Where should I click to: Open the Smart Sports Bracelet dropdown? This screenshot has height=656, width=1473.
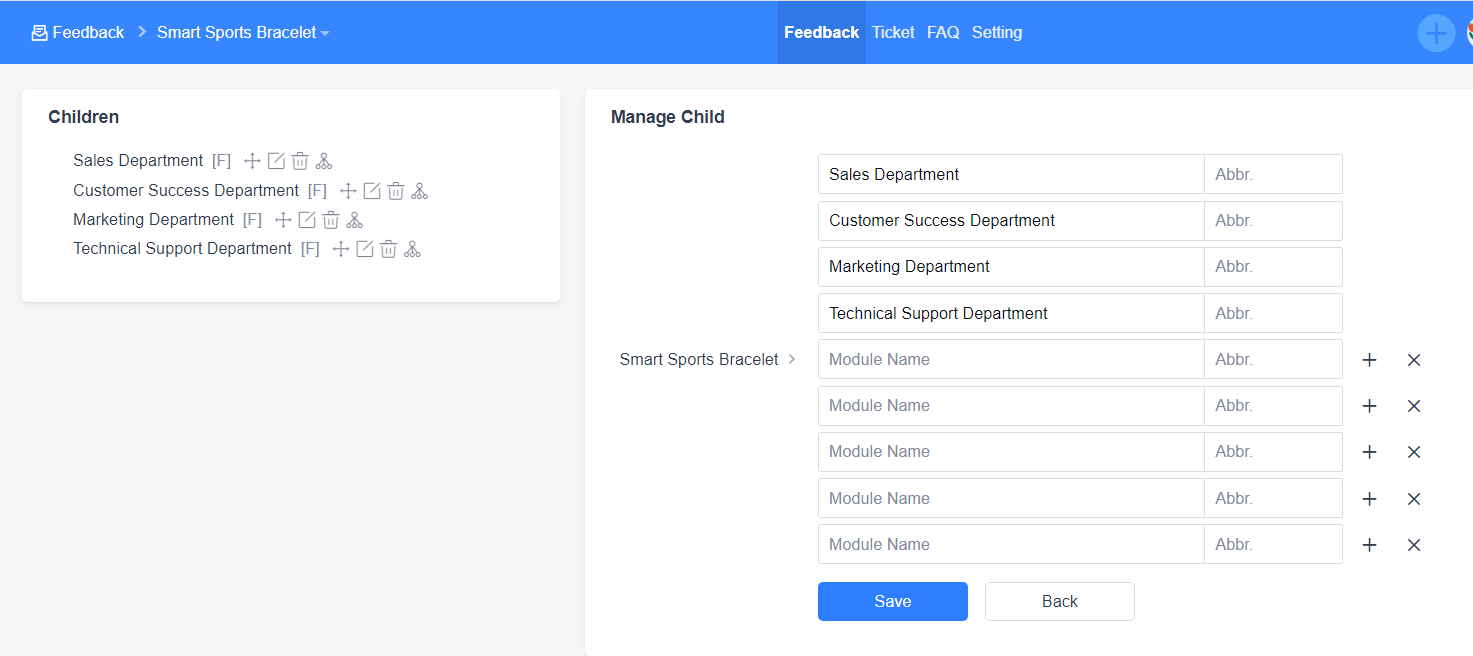coord(243,33)
